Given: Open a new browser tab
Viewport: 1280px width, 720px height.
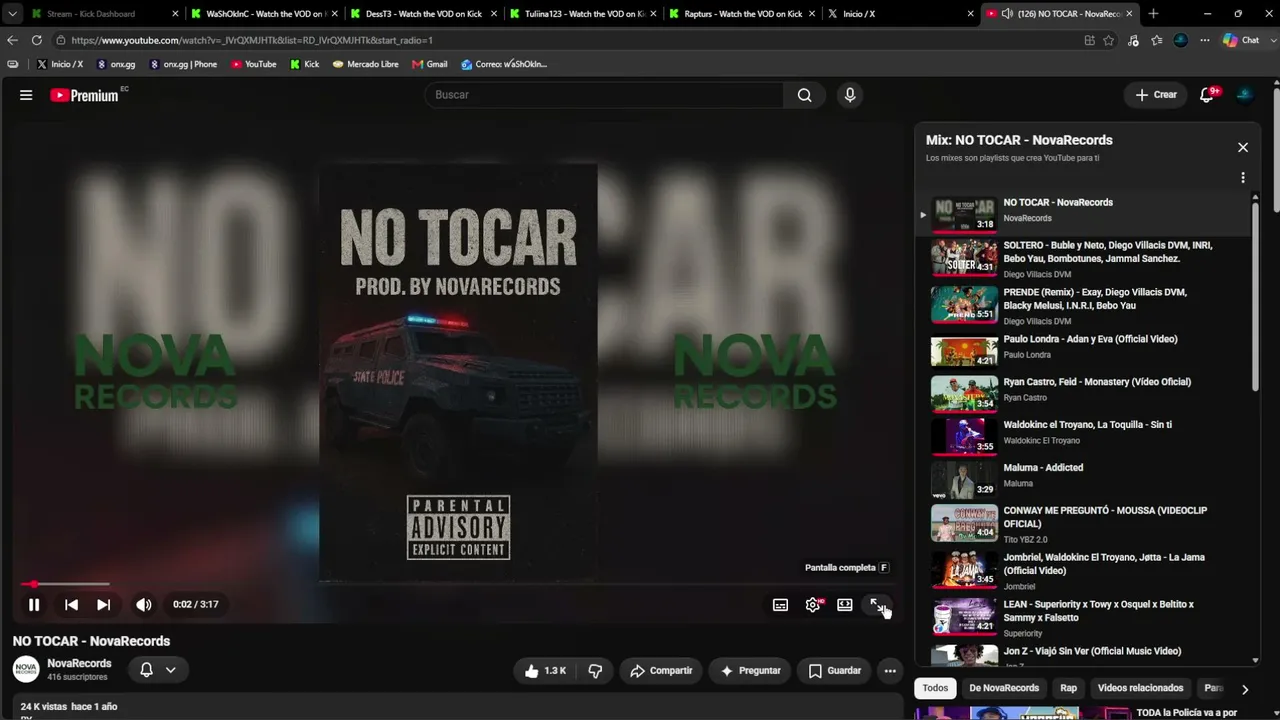Looking at the screenshot, I should (x=1153, y=14).
